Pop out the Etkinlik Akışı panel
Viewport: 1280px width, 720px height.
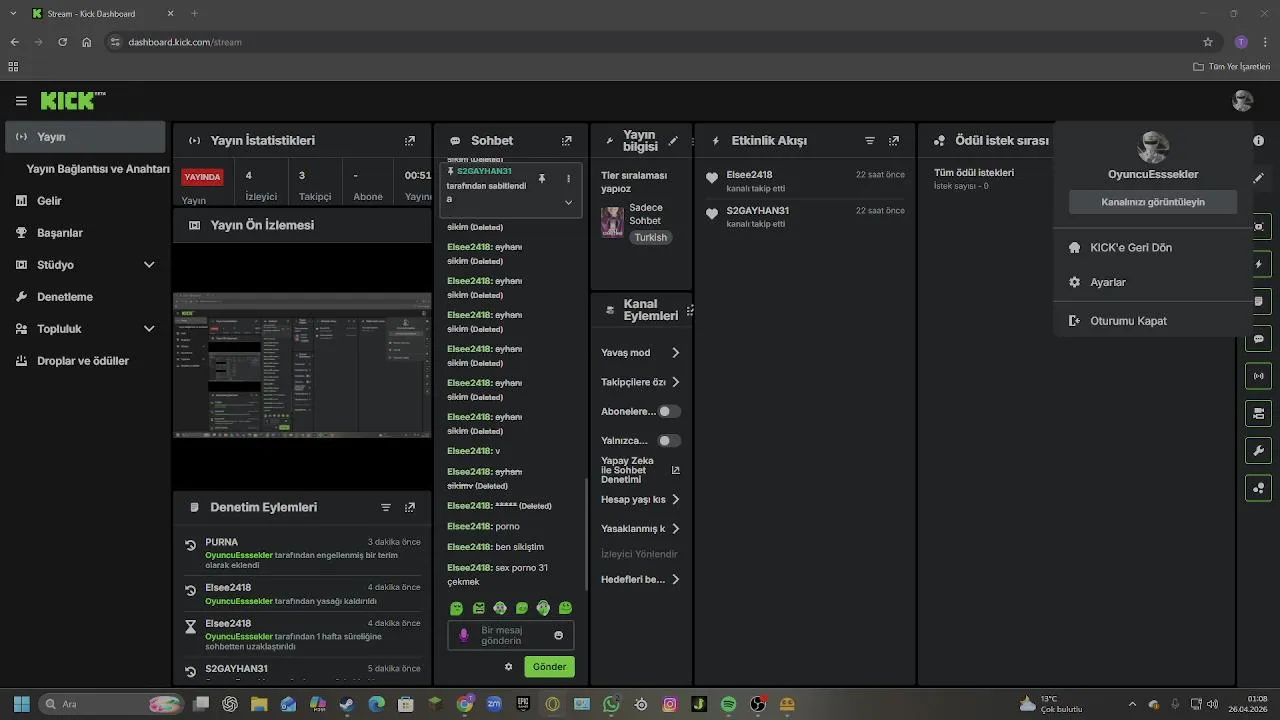(x=894, y=141)
